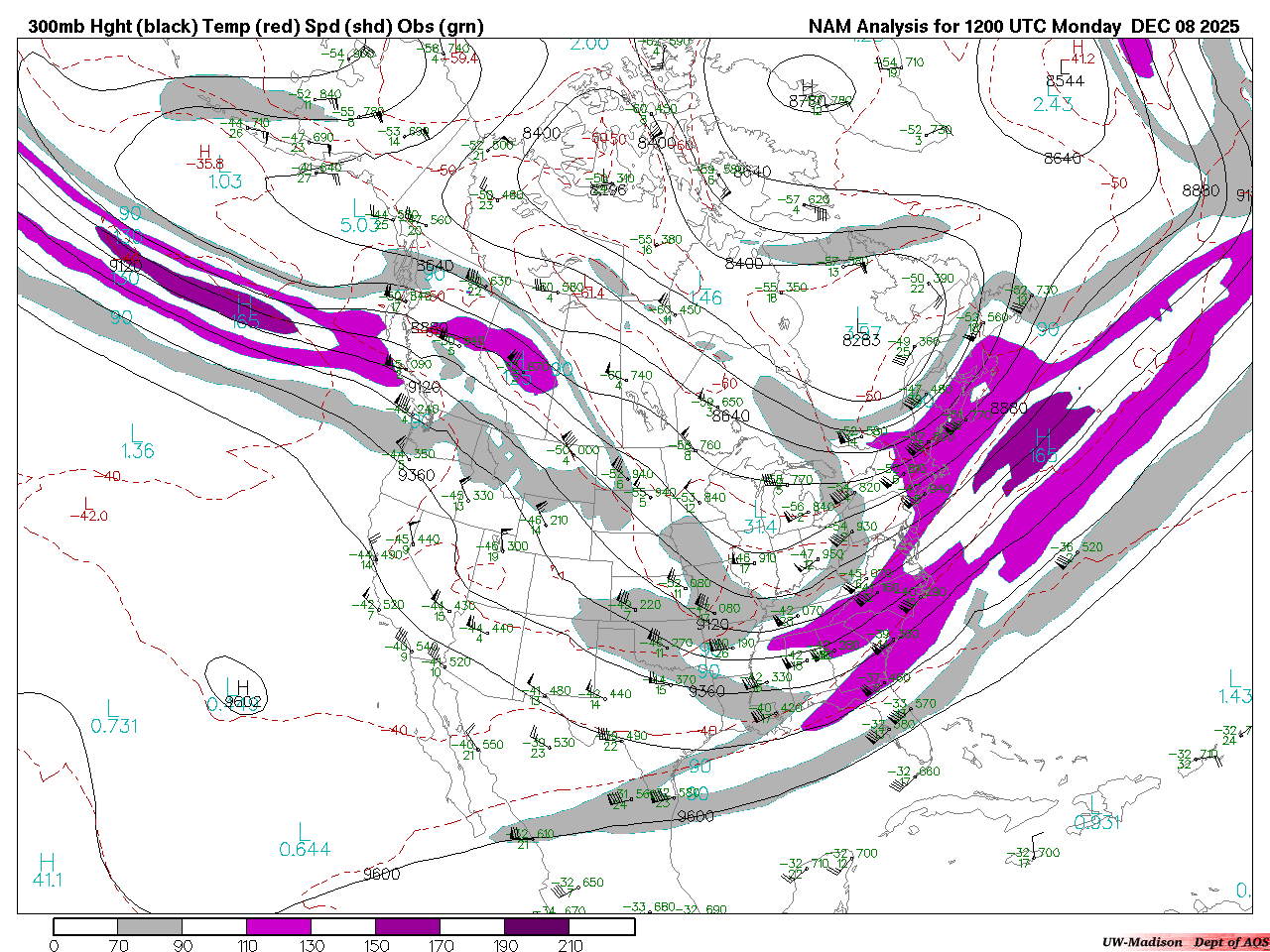1270x952 pixels.
Task: Click the cyan "314" value
Action: 760,527
